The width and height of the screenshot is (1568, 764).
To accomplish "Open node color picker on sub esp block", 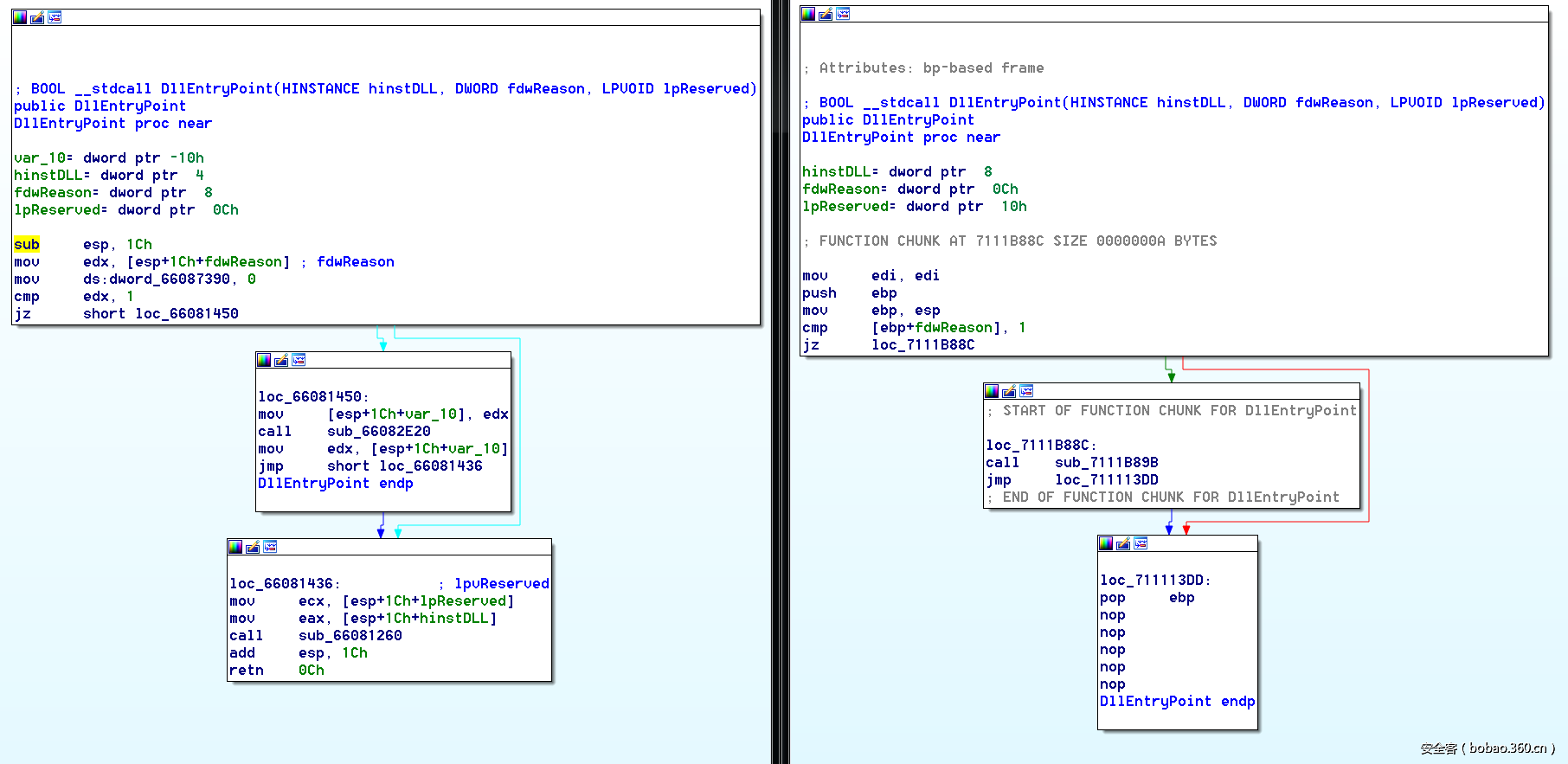I will [20, 17].
